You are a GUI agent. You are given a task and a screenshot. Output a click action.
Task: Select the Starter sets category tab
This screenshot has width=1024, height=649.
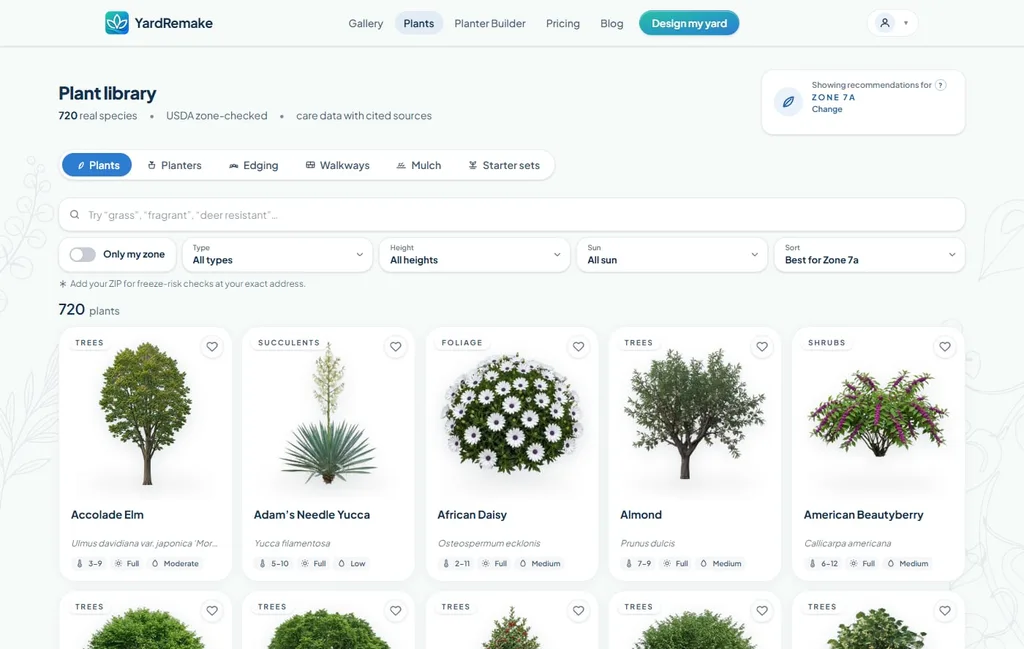(x=504, y=165)
